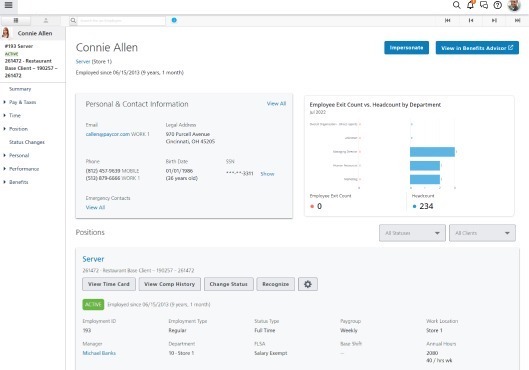Click View Comp History button
This screenshot has width=529, height=370.
point(169,284)
